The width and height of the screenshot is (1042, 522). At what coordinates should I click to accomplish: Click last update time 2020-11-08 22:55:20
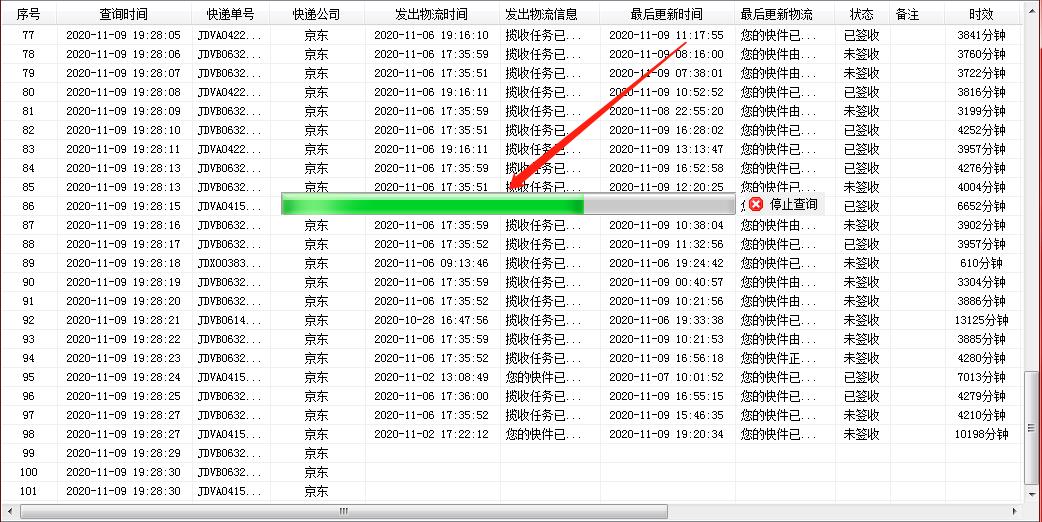pos(667,112)
